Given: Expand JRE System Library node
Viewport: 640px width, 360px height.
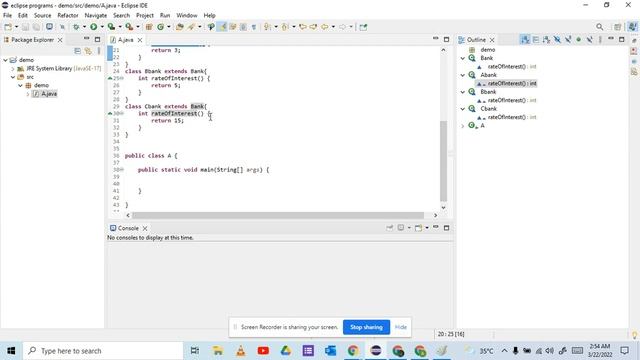Looking at the screenshot, I should [13, 69].
